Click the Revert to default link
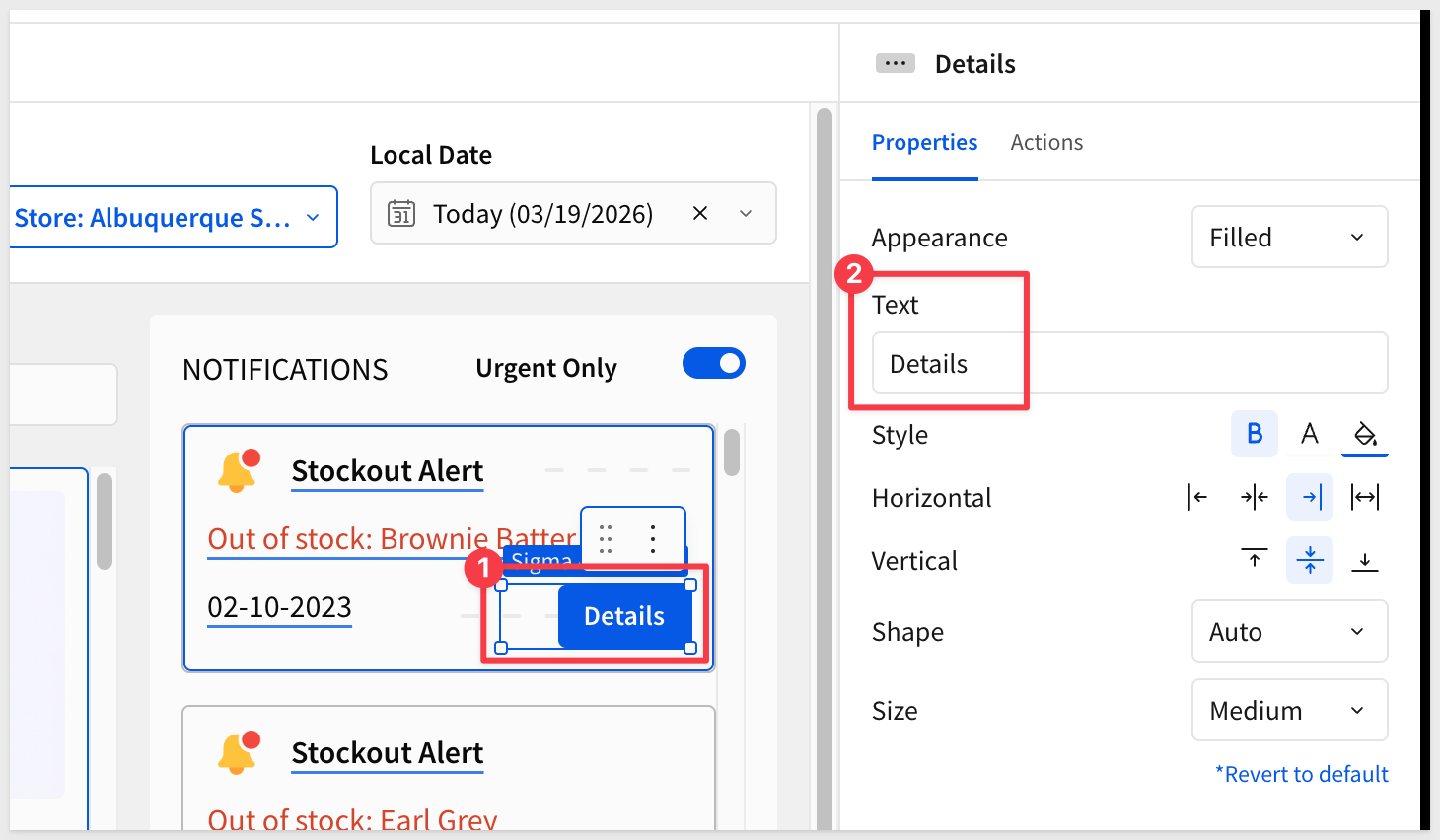This screenshot has height=840, width=1440. pos(1301,774)
